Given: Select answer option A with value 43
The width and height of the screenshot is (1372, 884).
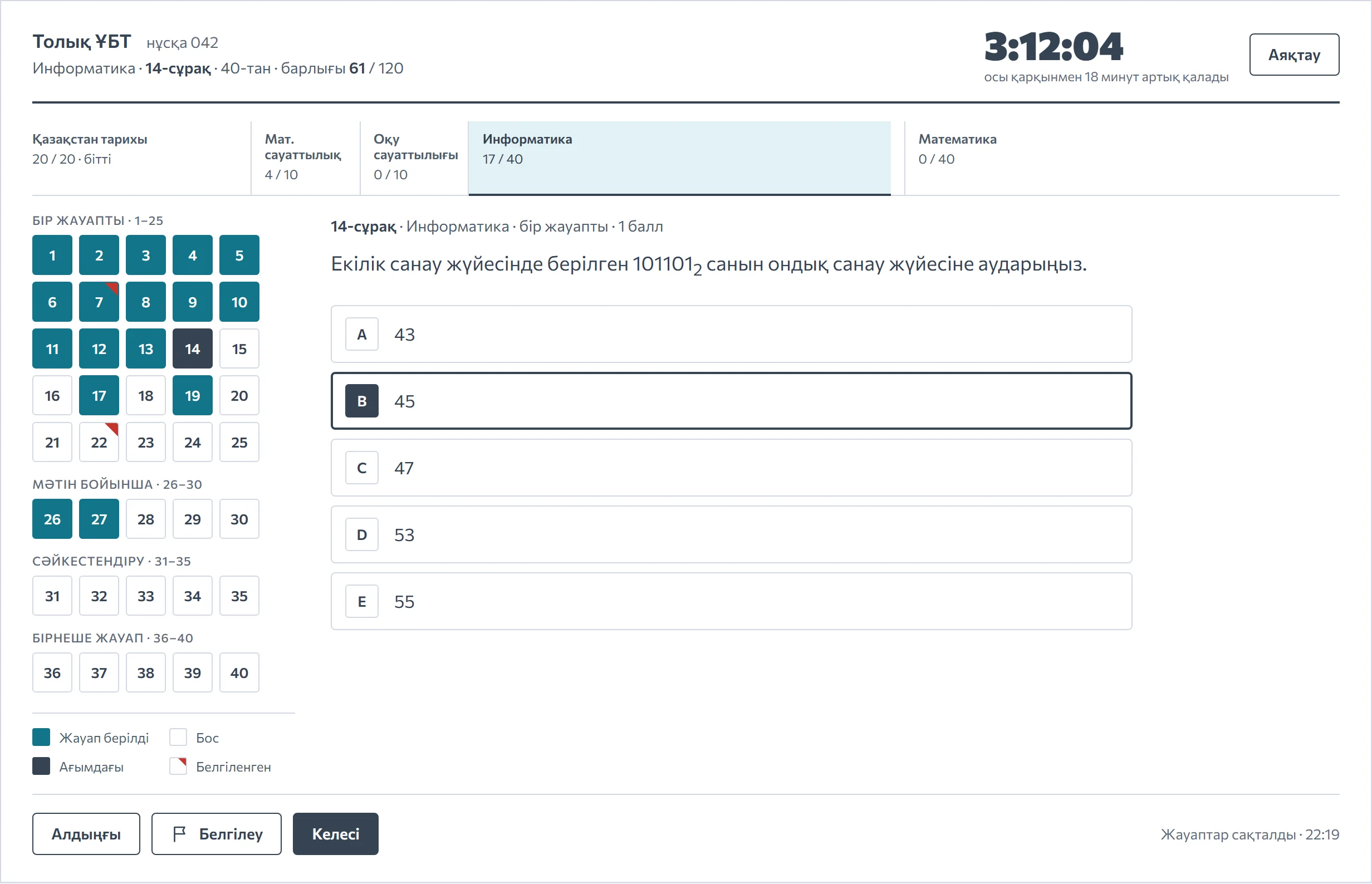Looking at the screenshot, I should pyautogui.click(x=731, y=334).
